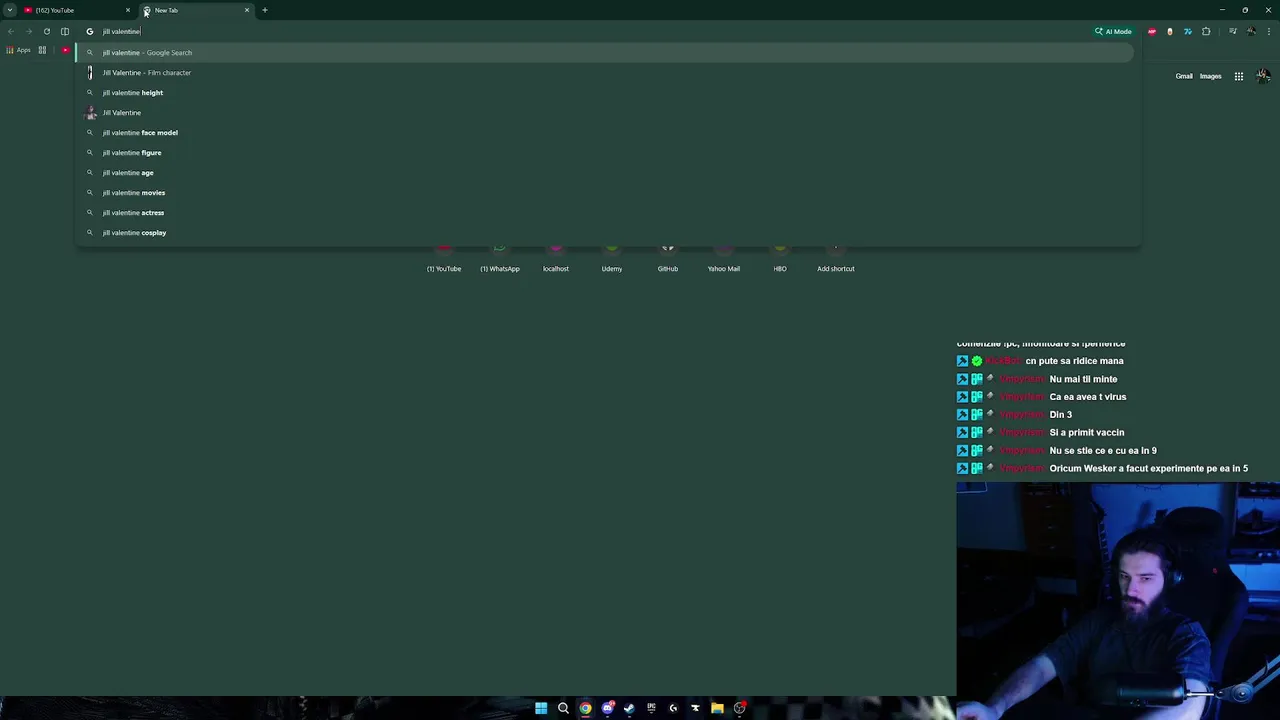The image size is (1280, 720).
Task: Click the AI Mode button
Action: click(x=1114, y=31)
